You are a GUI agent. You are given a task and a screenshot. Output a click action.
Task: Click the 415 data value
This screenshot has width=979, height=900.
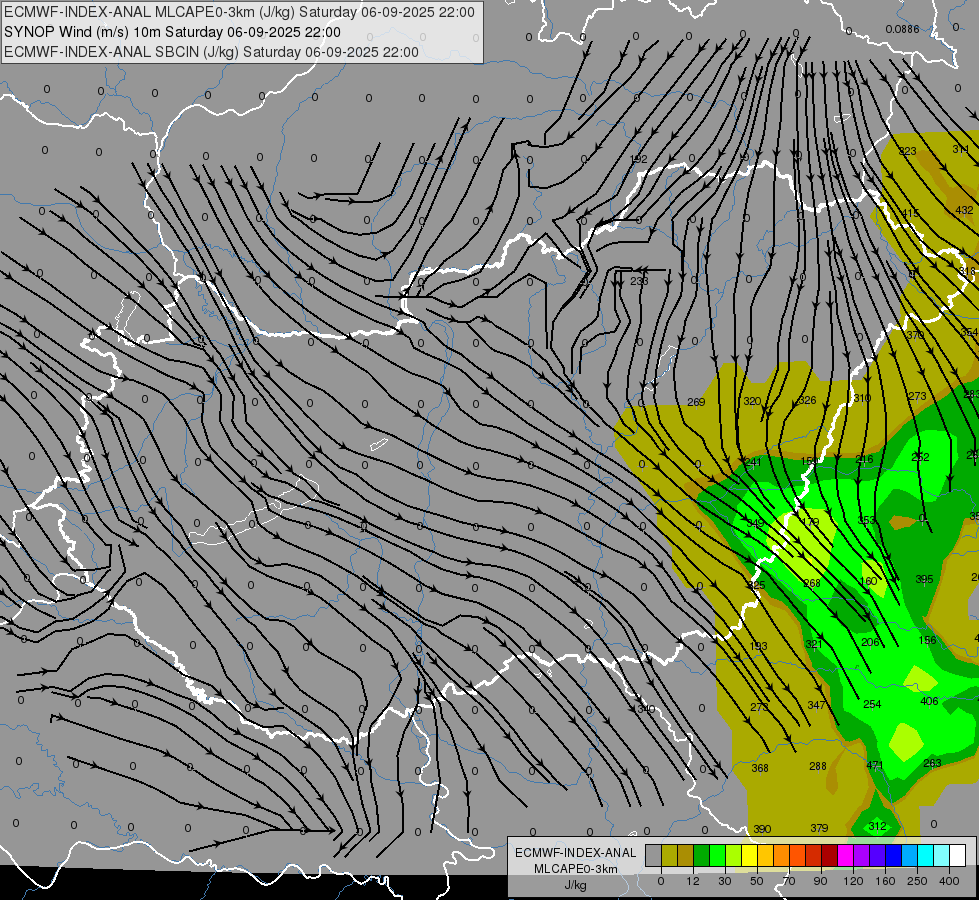pos(910,214)
